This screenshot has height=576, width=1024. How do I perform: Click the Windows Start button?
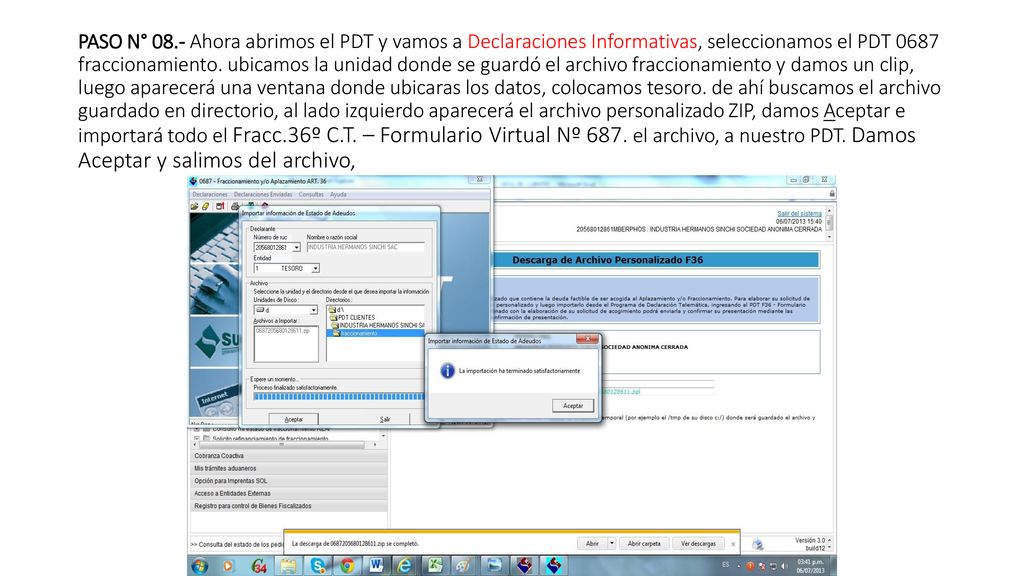click(x=200, y=566)
